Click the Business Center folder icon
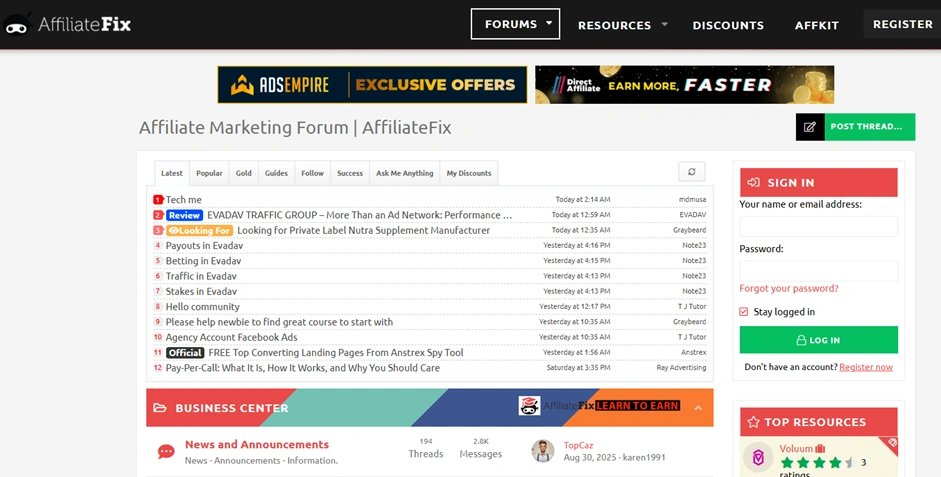This screenshot has width=941, height=477. pyautogui.click(x=161, y=408)
